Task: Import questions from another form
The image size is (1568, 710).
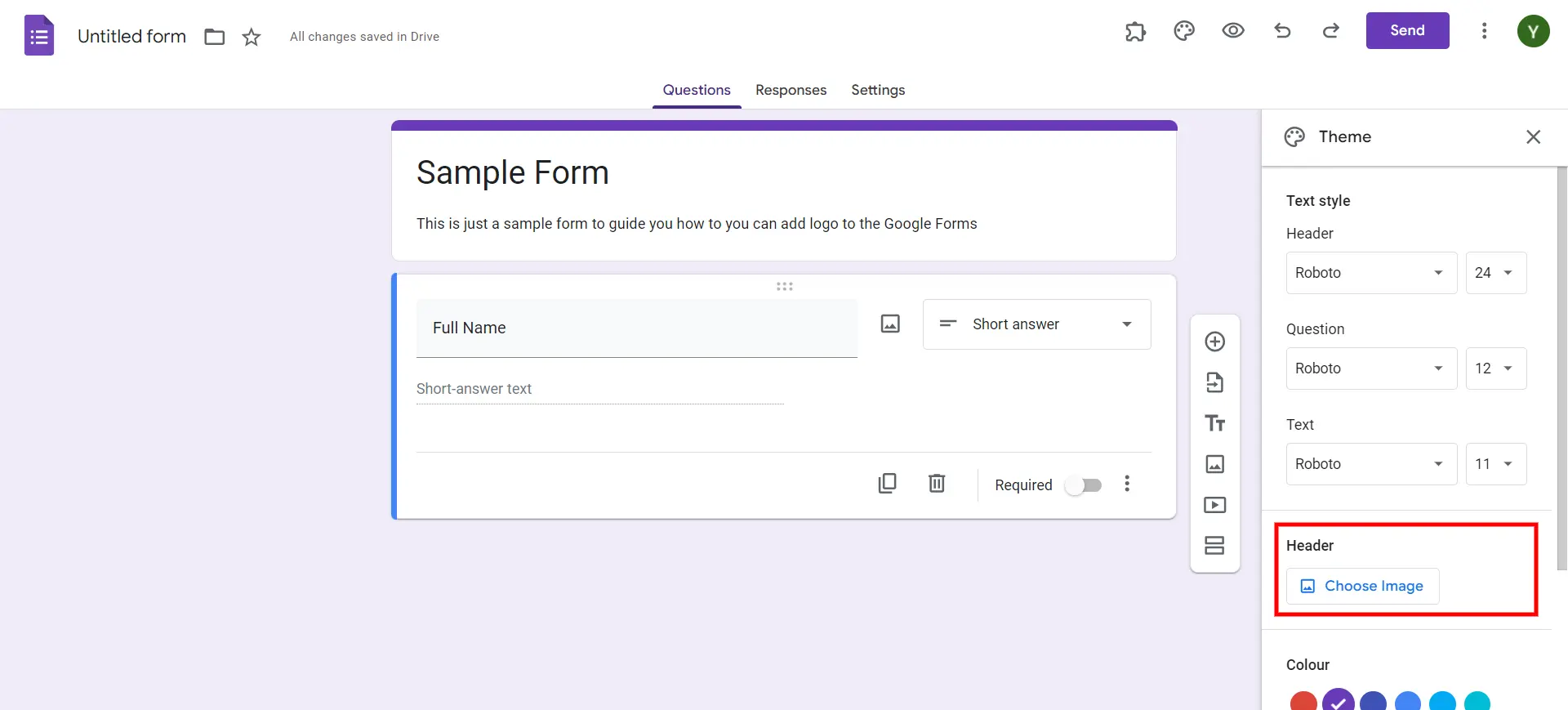Action: pos(1215,382)
